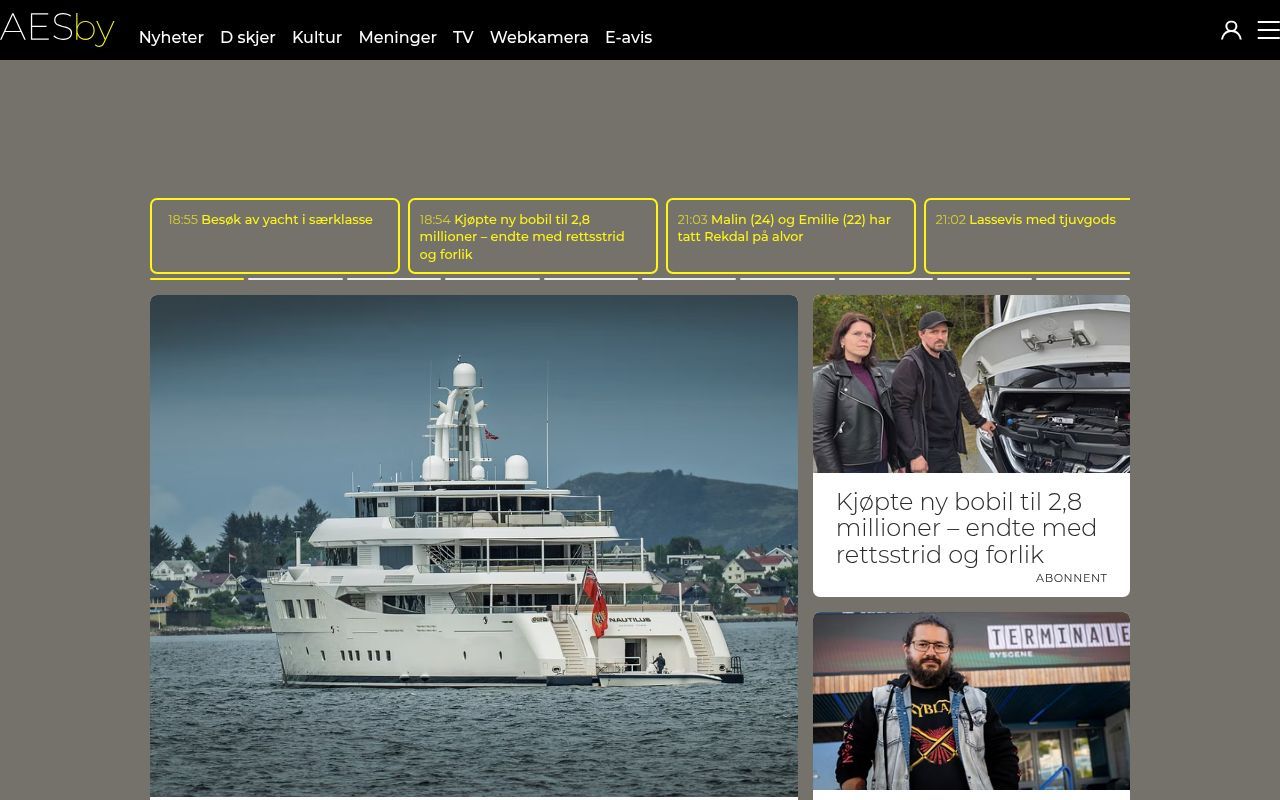
Task: Open the Webkamera page
Action: point(539,37)
